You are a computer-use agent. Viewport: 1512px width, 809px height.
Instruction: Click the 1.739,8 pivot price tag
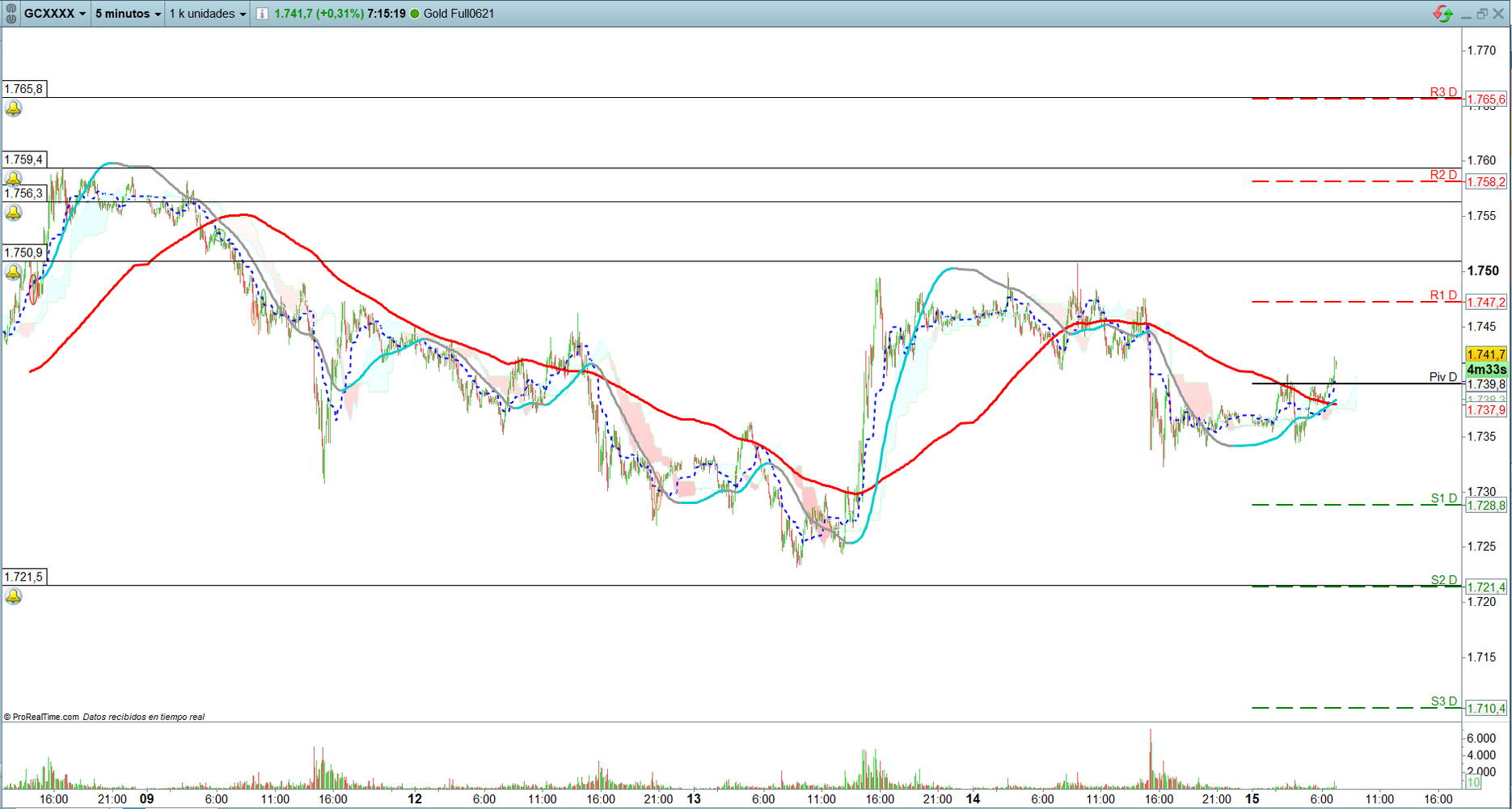click(x=1486, y=384)
